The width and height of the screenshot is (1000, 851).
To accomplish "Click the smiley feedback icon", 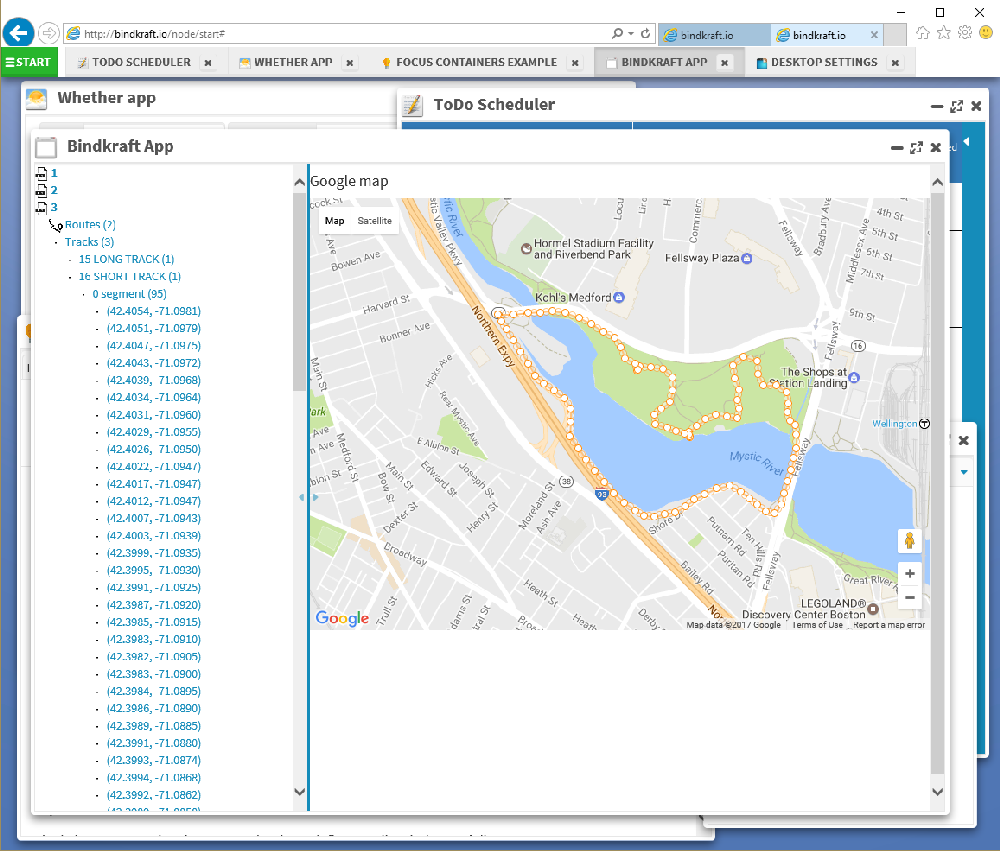I will [x=986, y=33].
